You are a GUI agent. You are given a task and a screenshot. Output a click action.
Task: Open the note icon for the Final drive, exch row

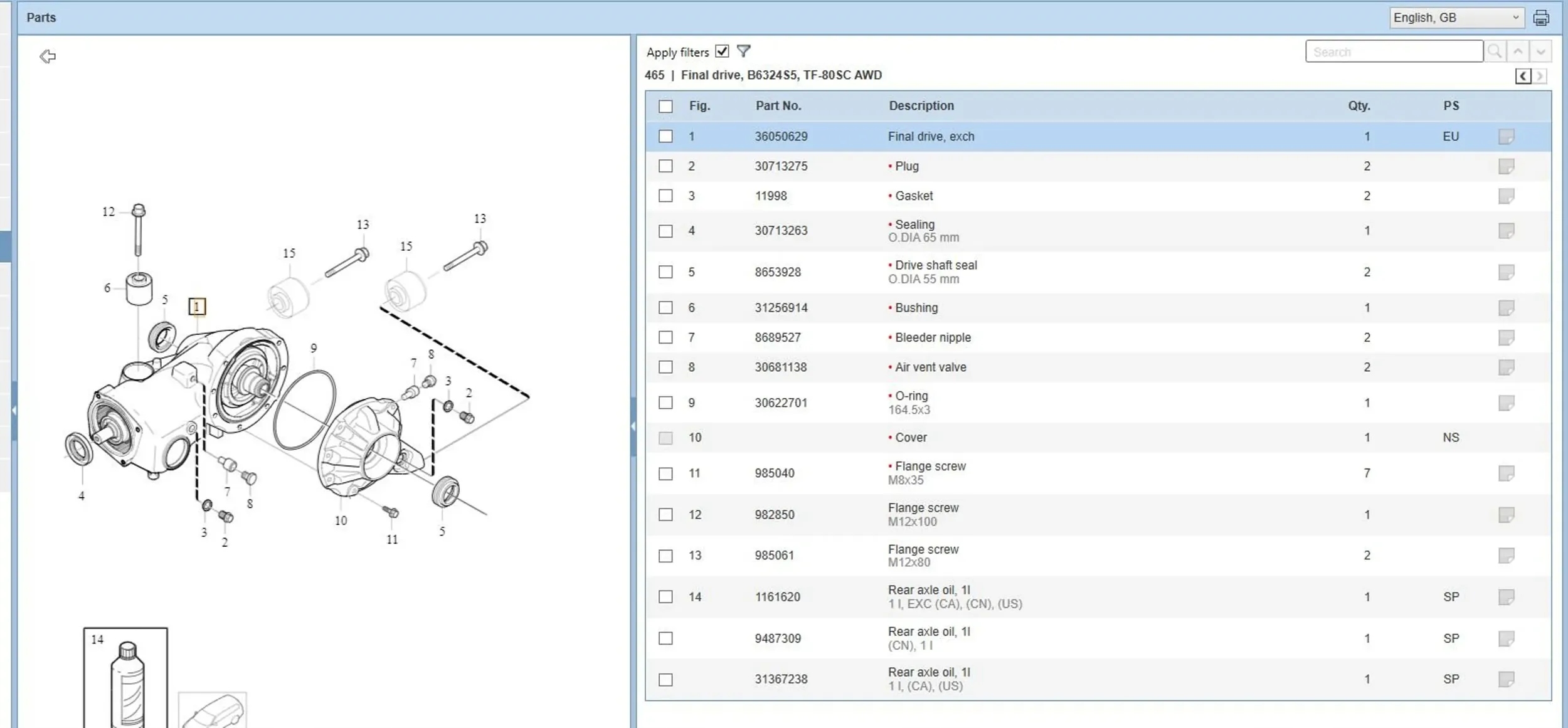point(1506,137)
